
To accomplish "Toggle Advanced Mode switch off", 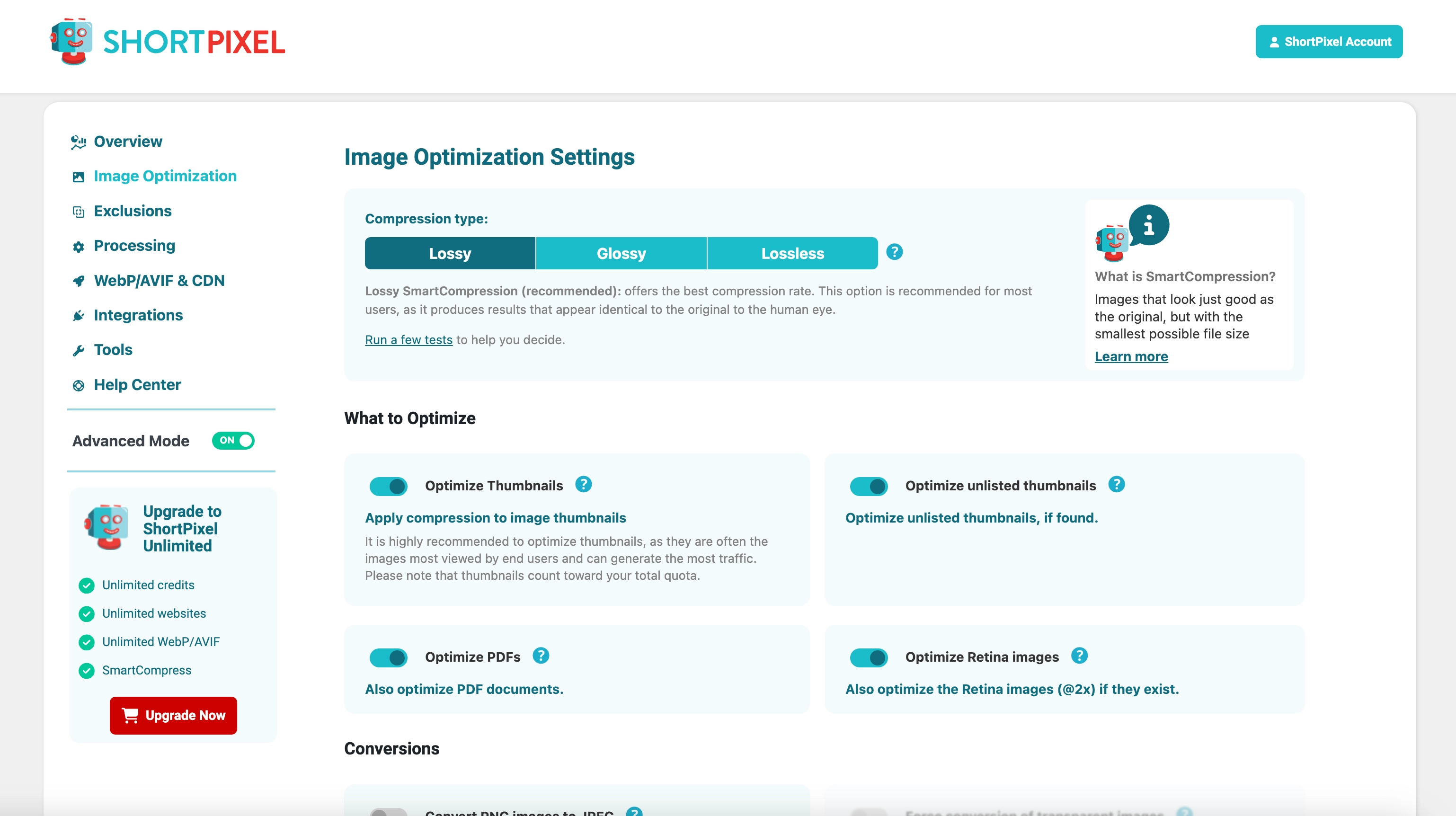I will coord(233,441).
